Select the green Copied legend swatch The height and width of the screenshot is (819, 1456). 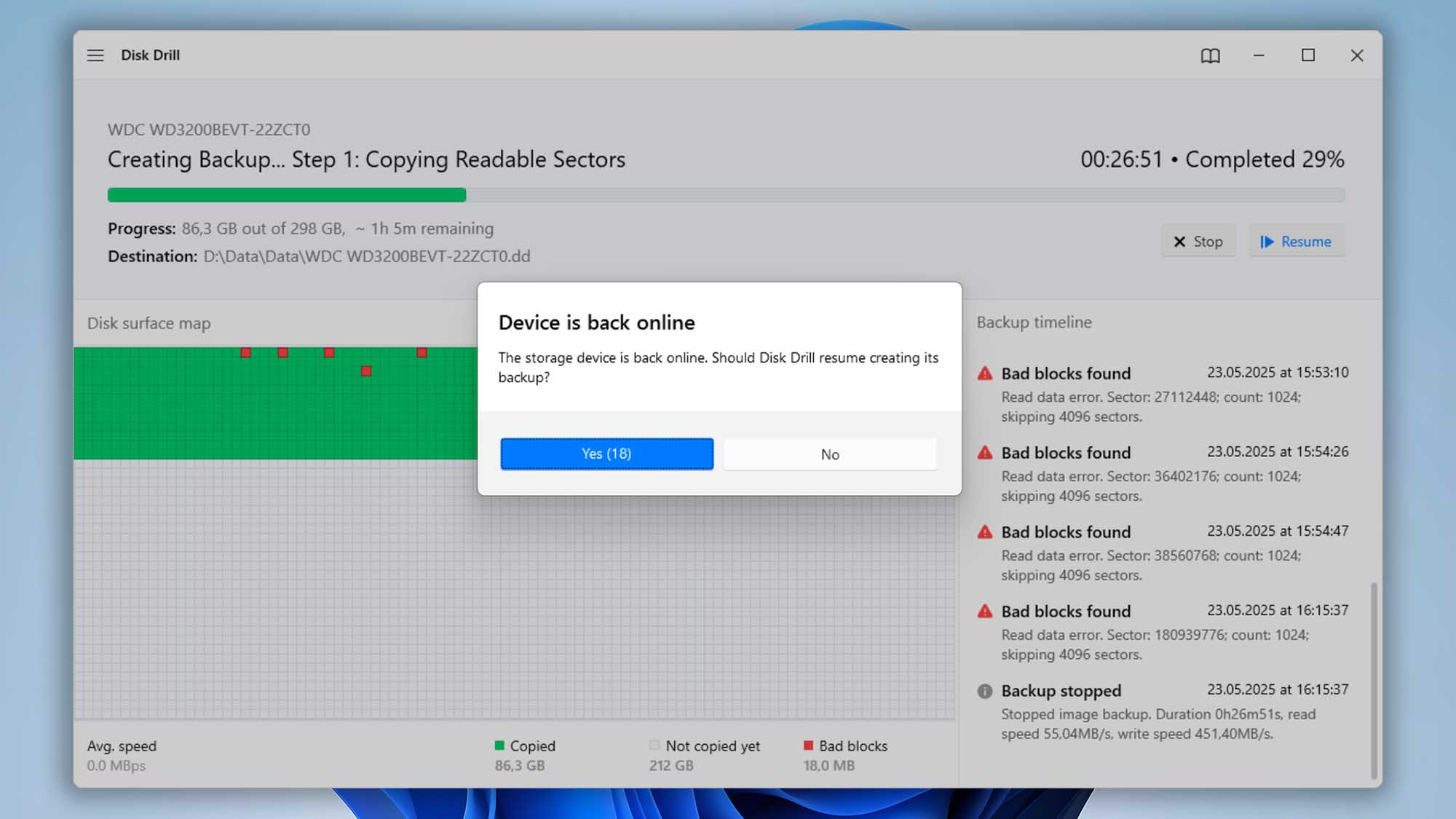(x=499, y=745)
